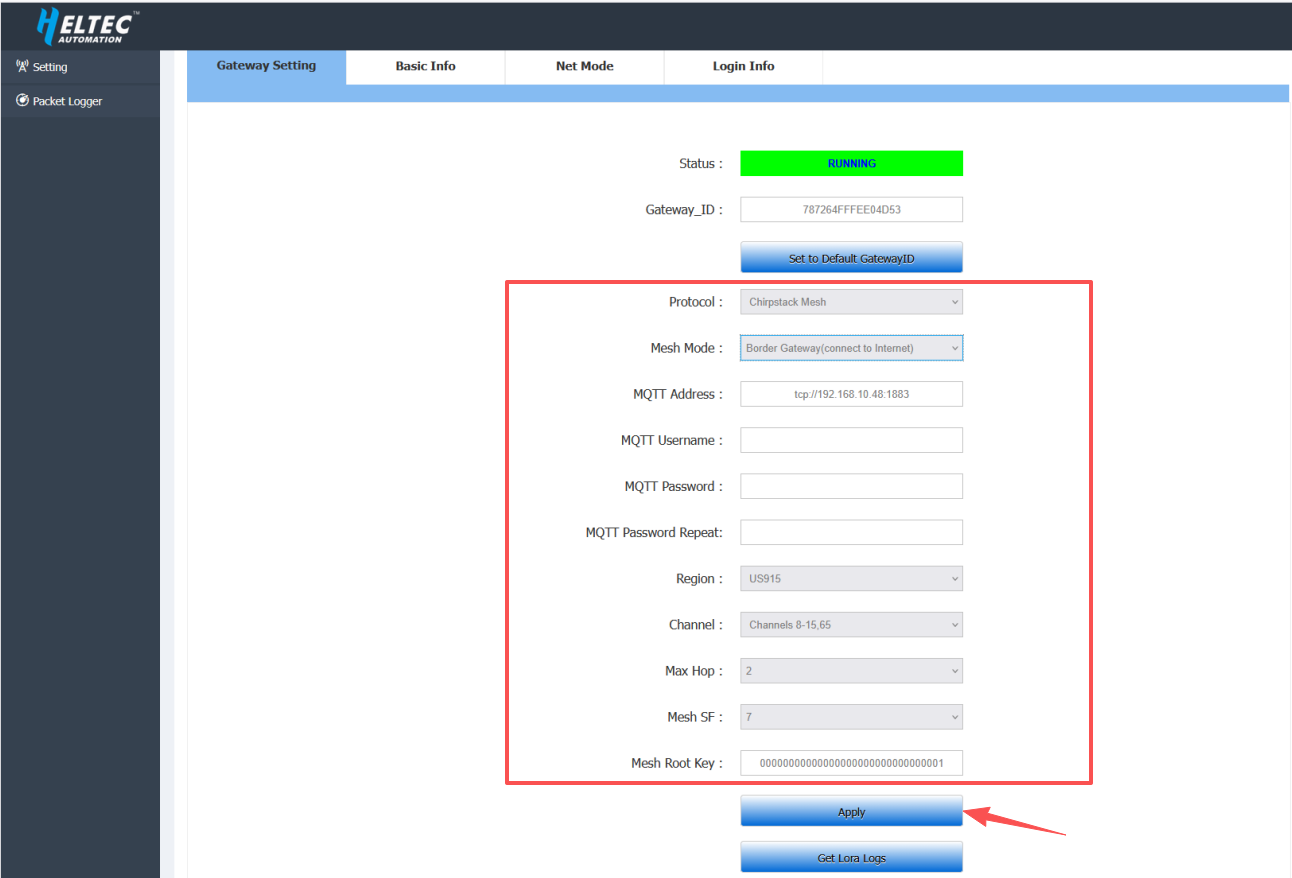Expand the Region dropdown
1292x878 pixels.
pyautogui.click(x=851, y=579)
